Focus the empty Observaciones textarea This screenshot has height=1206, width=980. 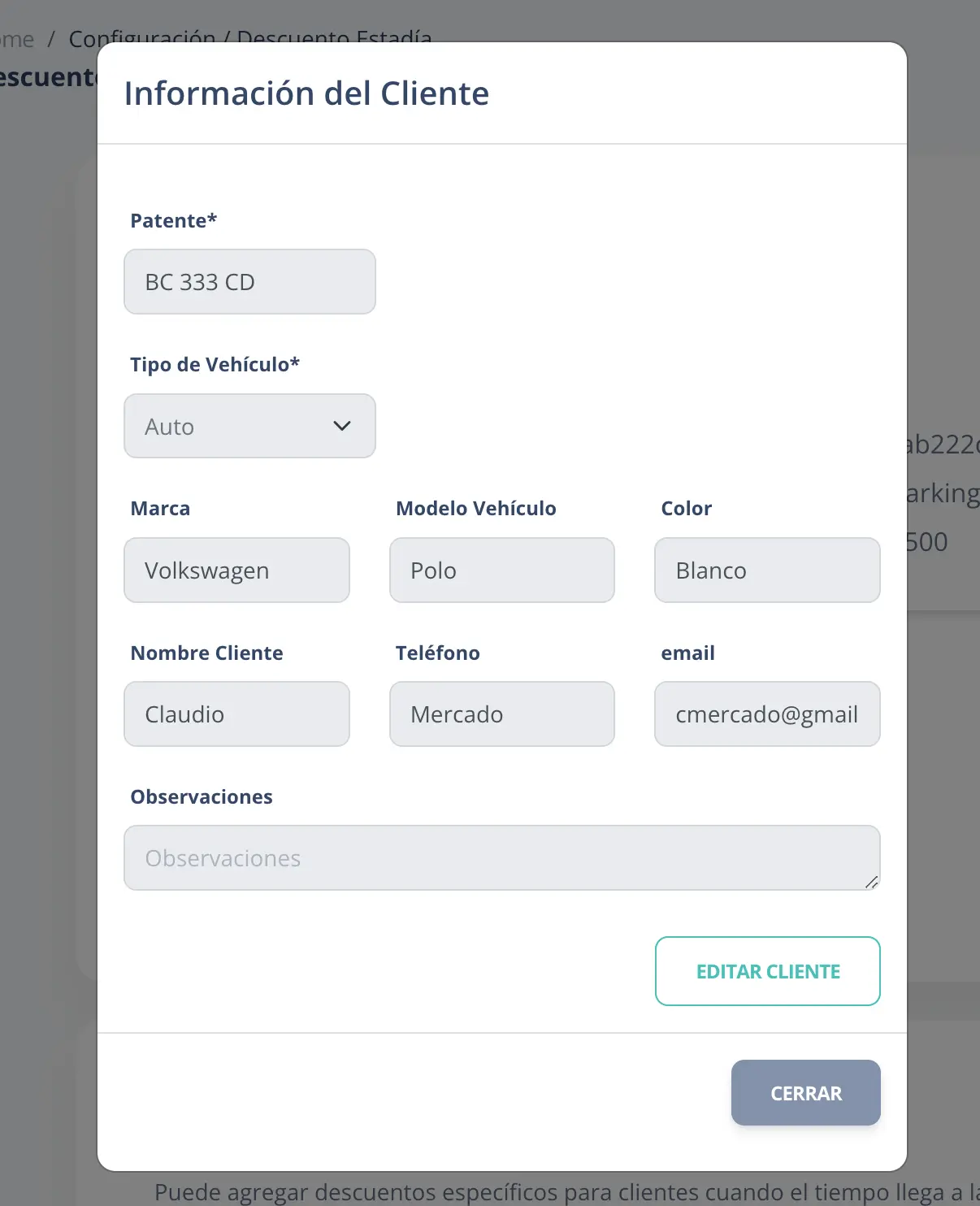501,857
